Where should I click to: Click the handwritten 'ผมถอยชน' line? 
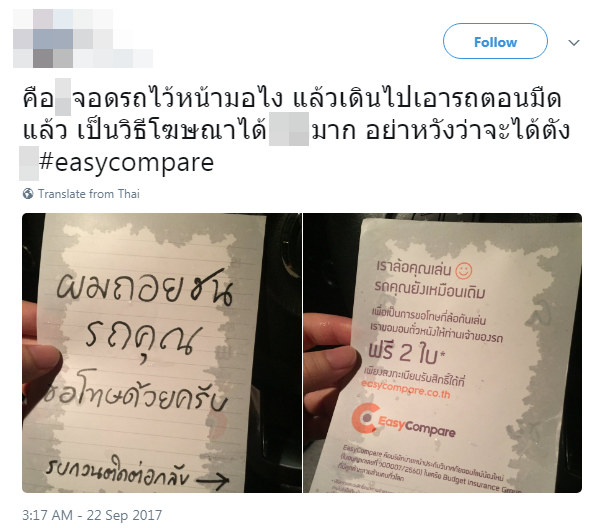145,287
